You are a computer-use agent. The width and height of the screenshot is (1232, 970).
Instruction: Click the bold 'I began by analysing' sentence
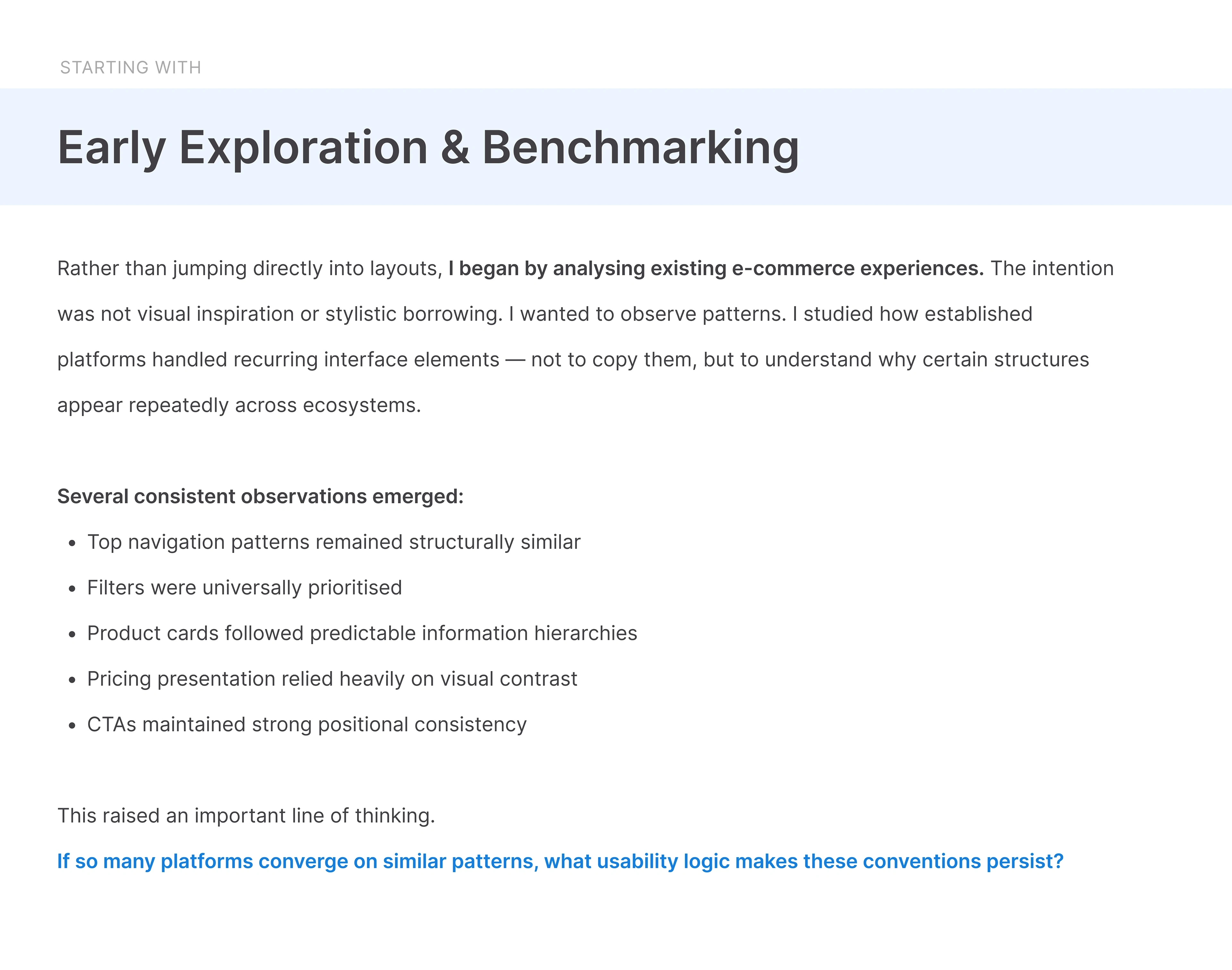tap(716, 268)
